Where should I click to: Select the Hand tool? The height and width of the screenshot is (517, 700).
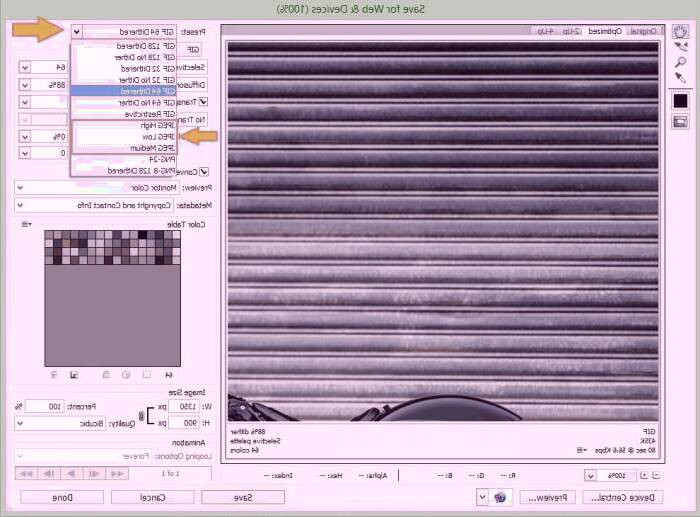click(x=680, y=32)
